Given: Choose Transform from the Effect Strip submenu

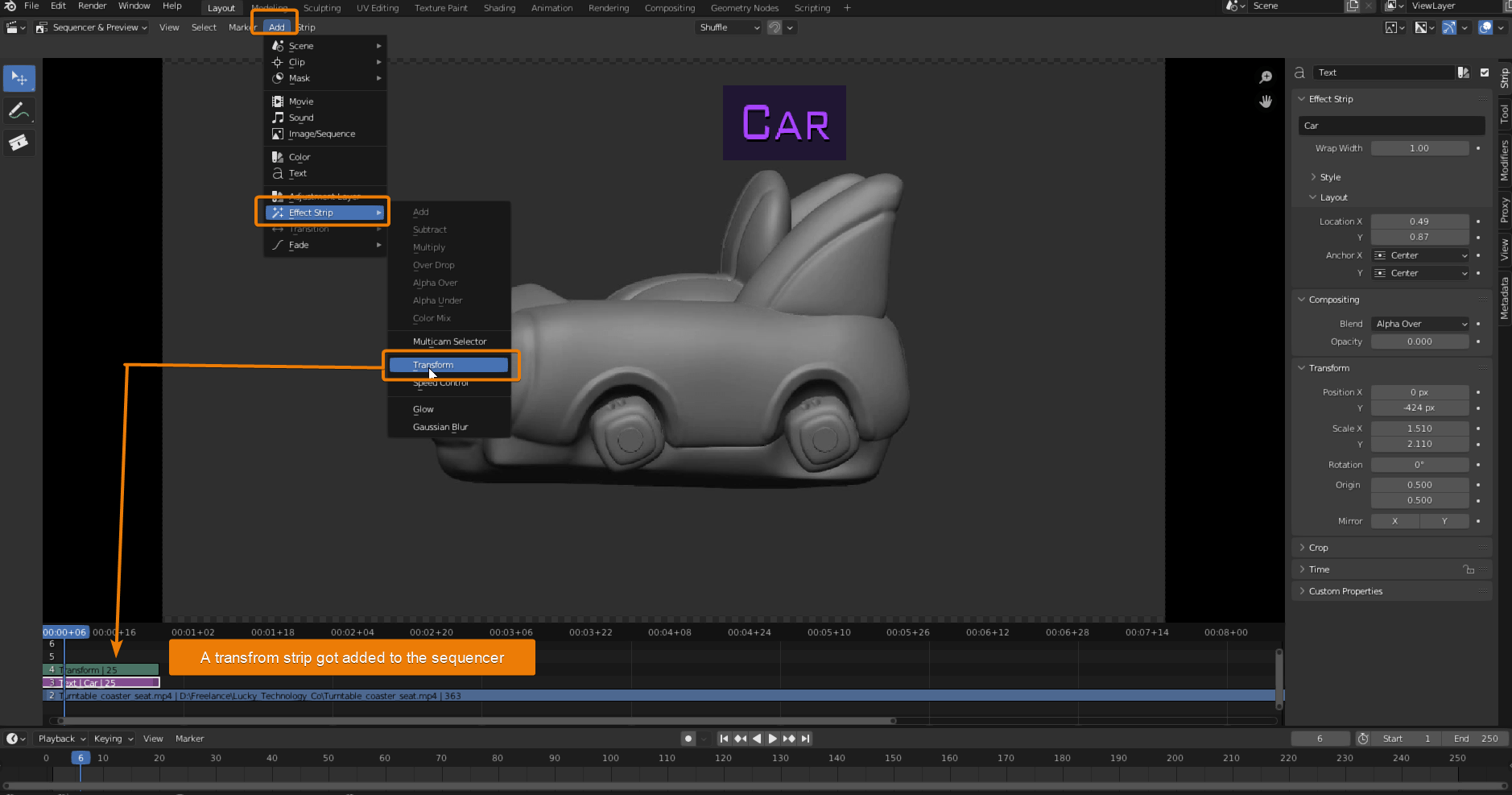Looking at the screenshot, I should pyautogui.click(x=448, y=365).
